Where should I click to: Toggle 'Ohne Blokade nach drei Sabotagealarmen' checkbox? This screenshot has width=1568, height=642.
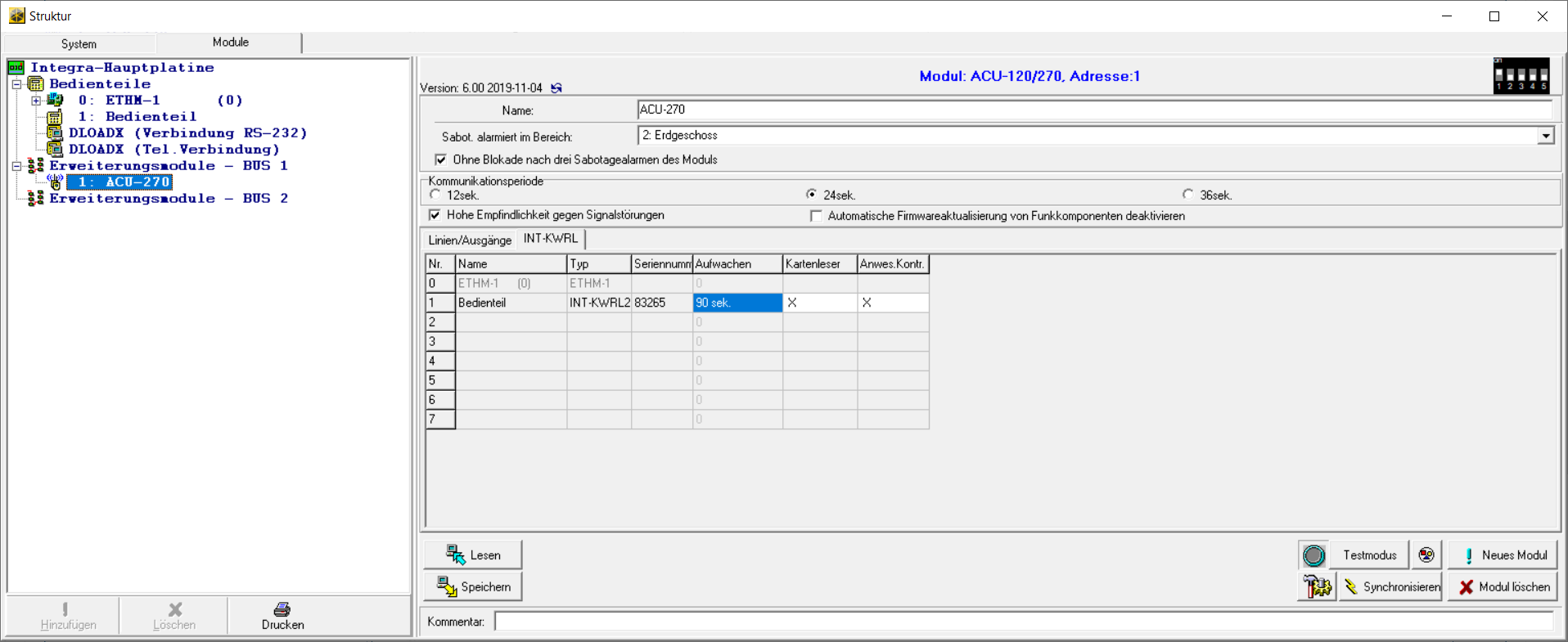coord(441,159)
